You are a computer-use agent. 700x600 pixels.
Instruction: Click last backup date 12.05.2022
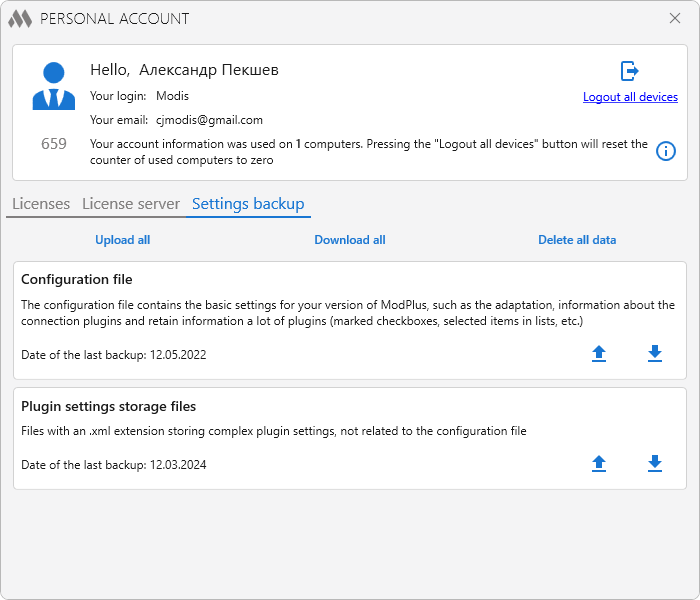click(178, 355)
